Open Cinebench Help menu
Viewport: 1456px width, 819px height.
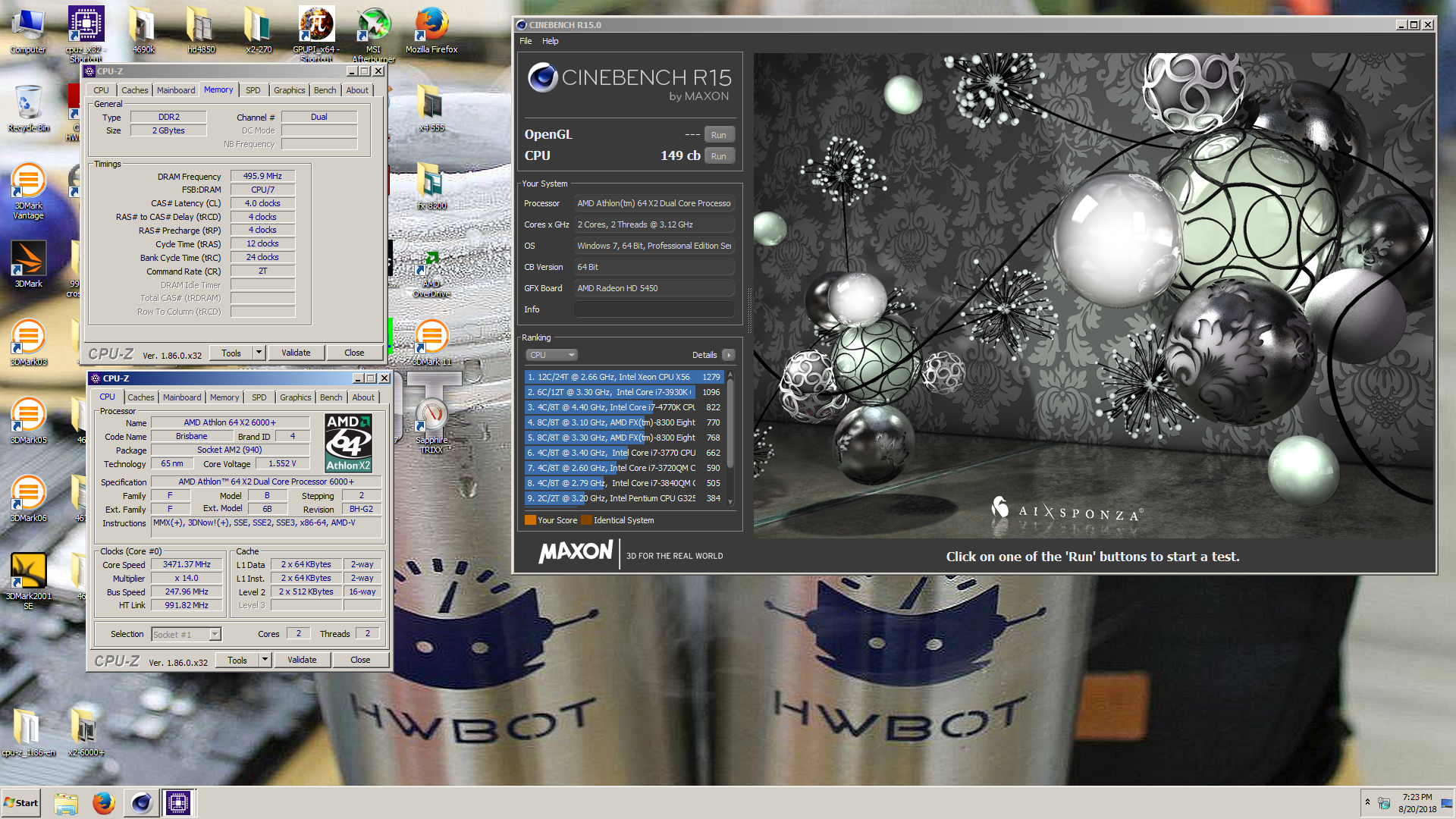[550, 41]
